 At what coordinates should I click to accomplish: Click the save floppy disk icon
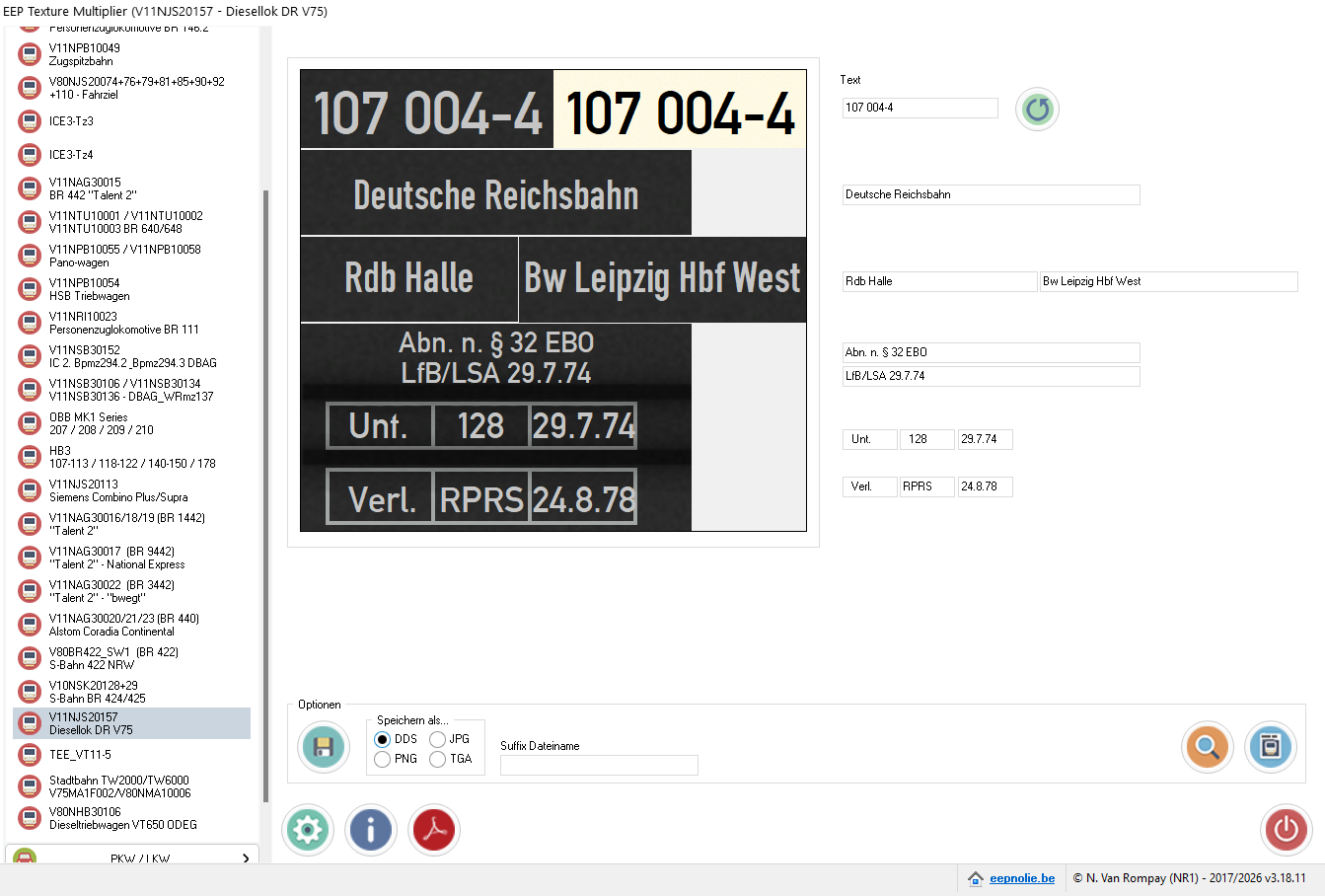(324, 746)
